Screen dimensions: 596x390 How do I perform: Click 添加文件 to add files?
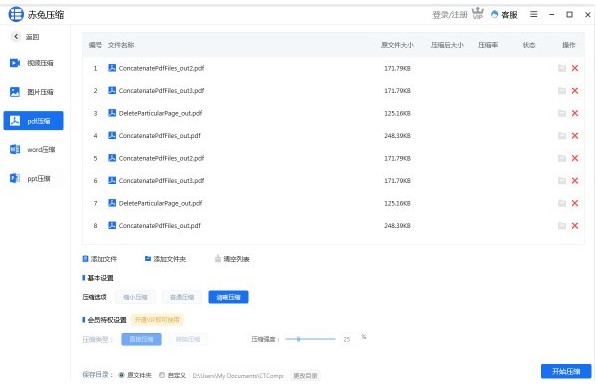coord(100,259)
